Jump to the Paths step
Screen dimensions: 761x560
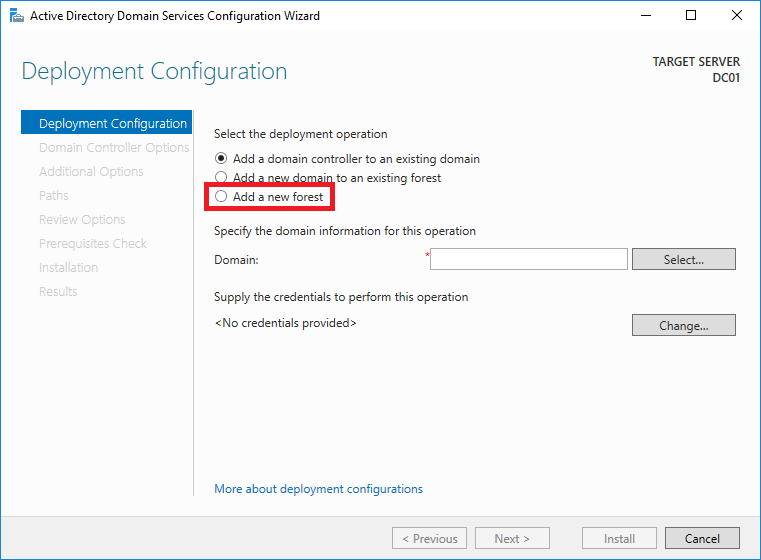coord(53,196)
